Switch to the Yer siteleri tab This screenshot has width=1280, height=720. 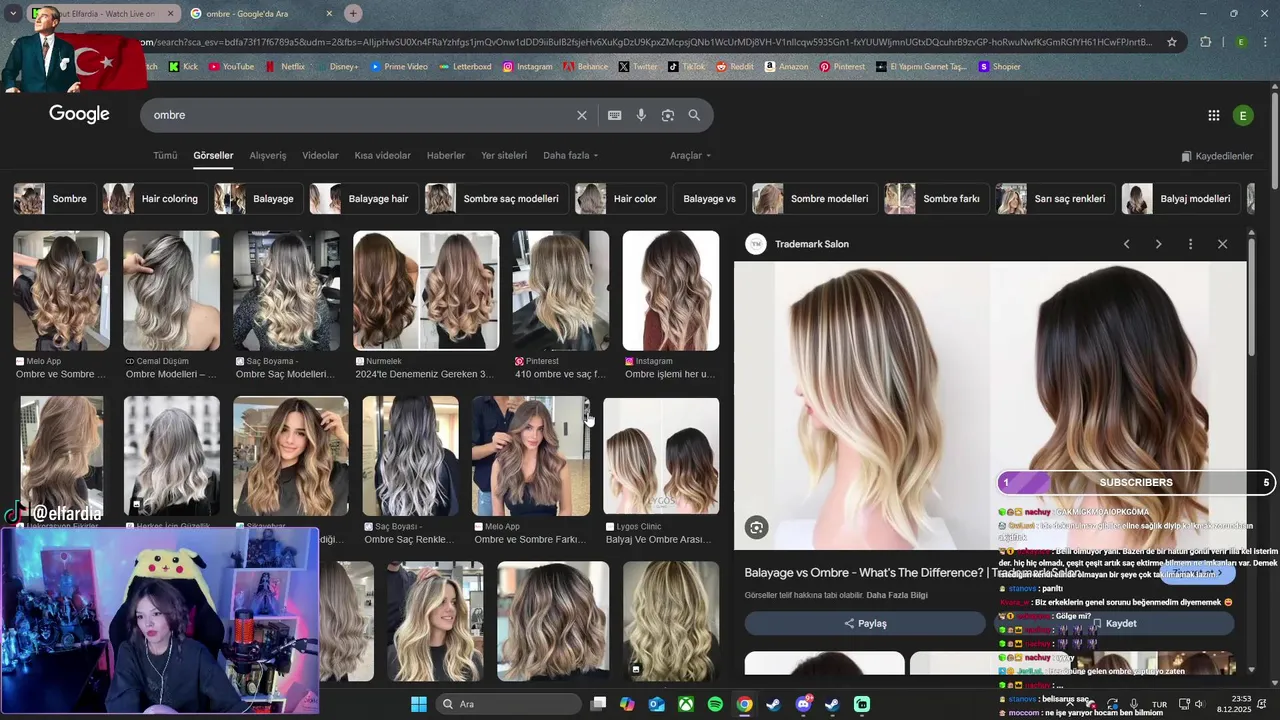tap(504, 155)
